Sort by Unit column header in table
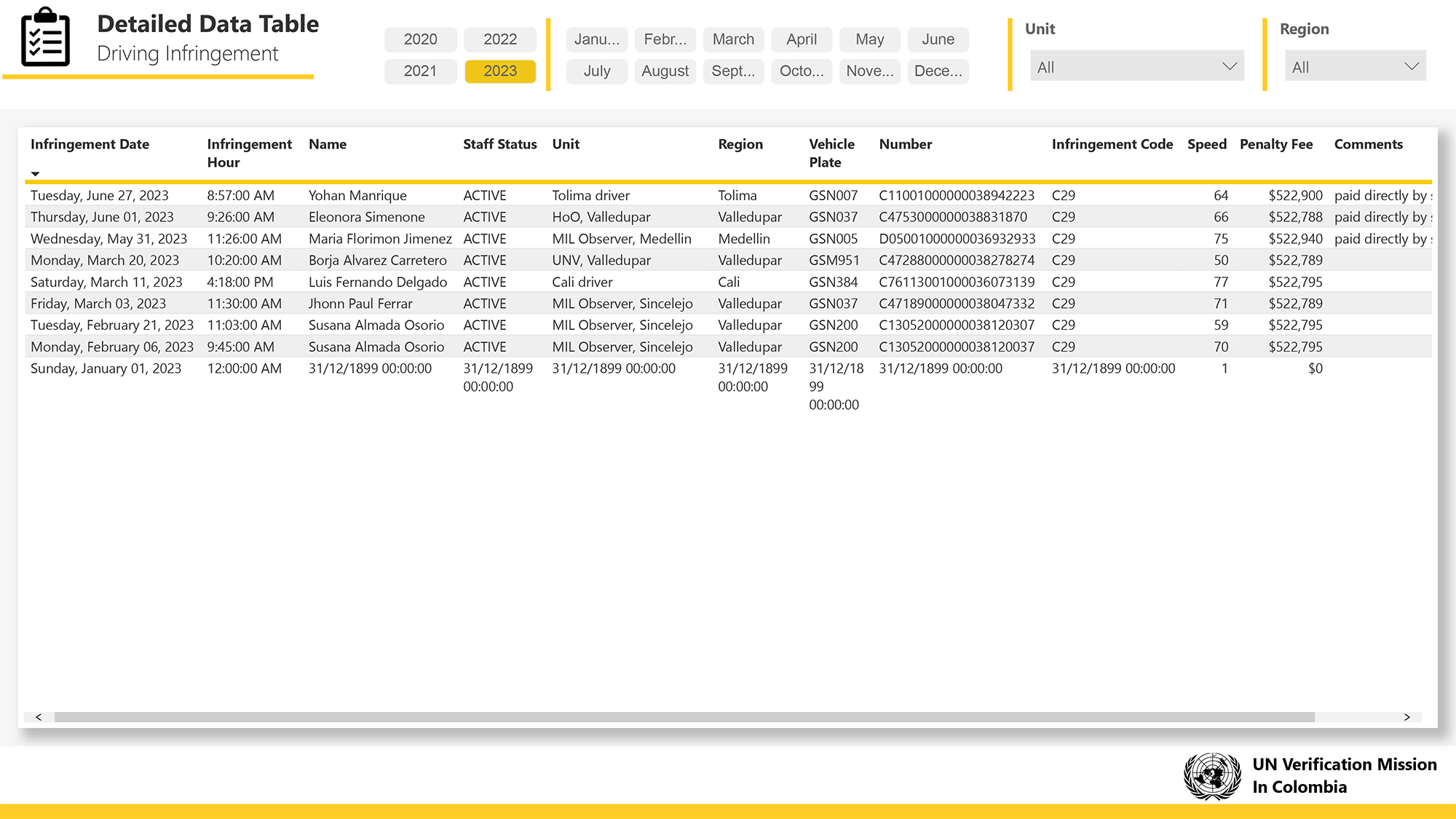Image resolution: width=1456 pixels, height=819 pixels. (x=566, y=144)
